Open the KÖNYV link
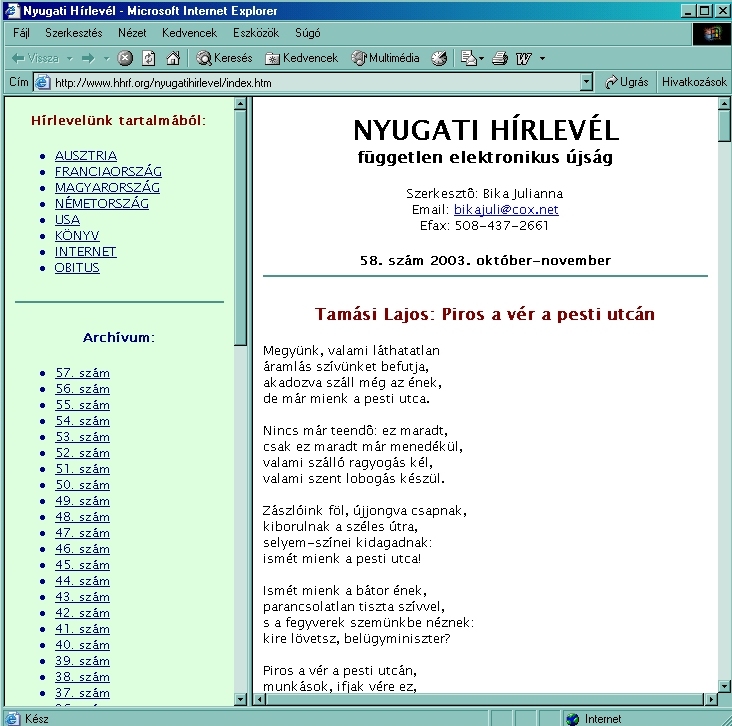The width and height of the screenshot is (732, 726). (77, 235)
